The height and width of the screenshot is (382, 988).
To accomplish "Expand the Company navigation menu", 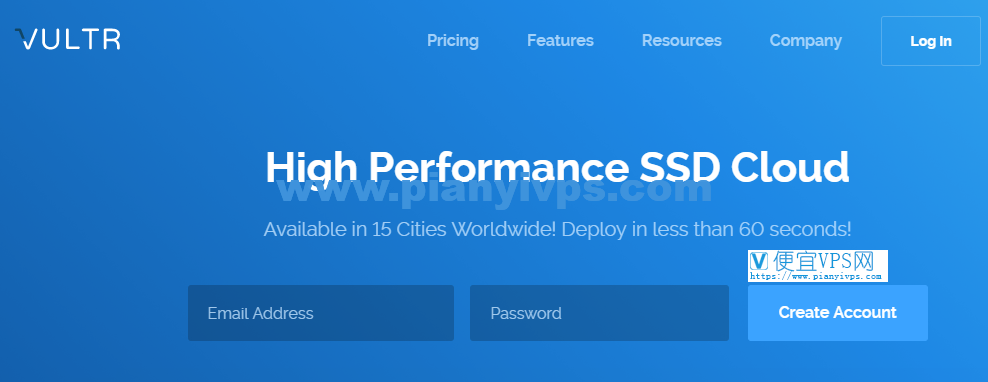I will [805, 40].
